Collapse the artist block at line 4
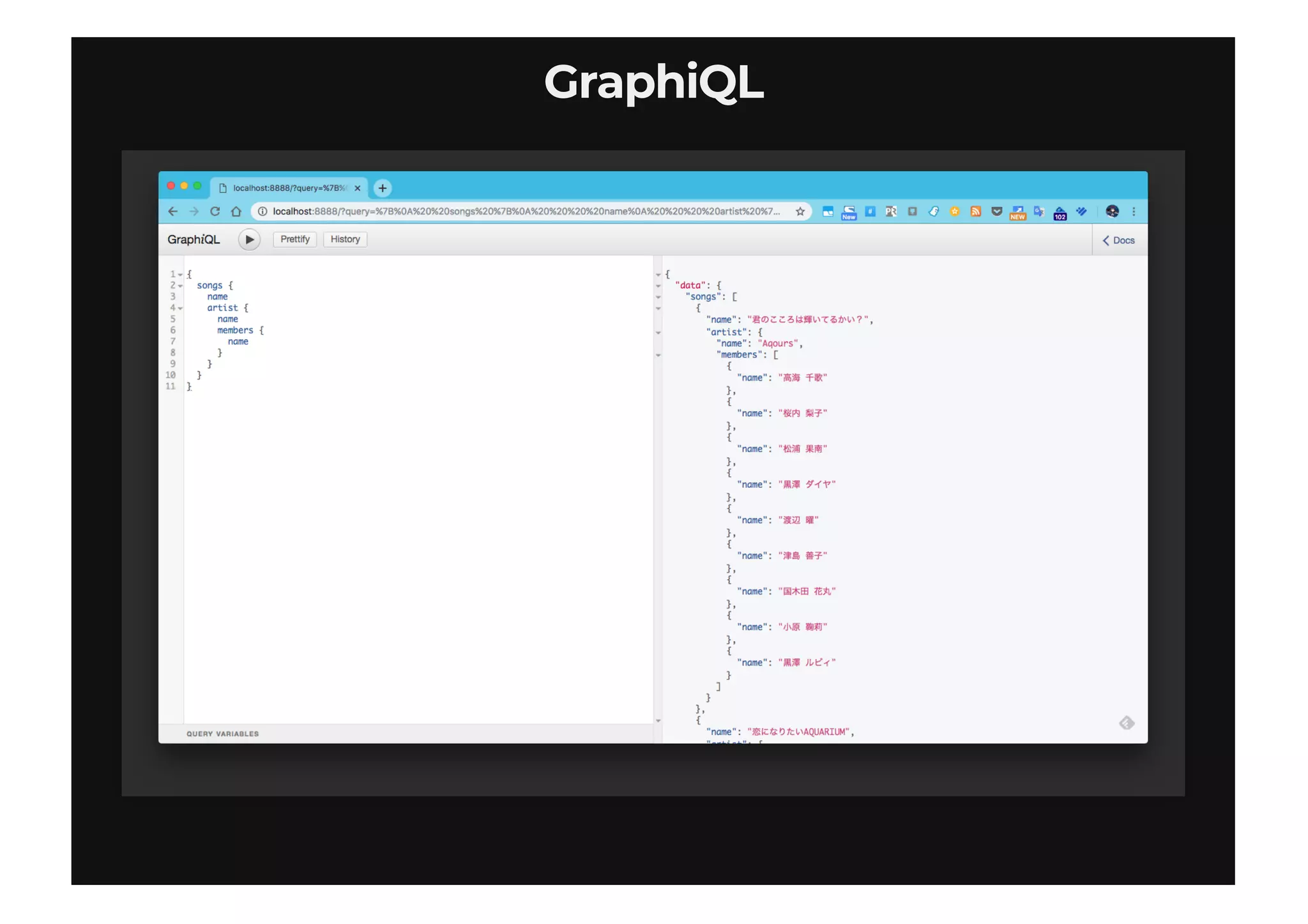The height and width of the screenshot is (924, 1308). [181, 308]
